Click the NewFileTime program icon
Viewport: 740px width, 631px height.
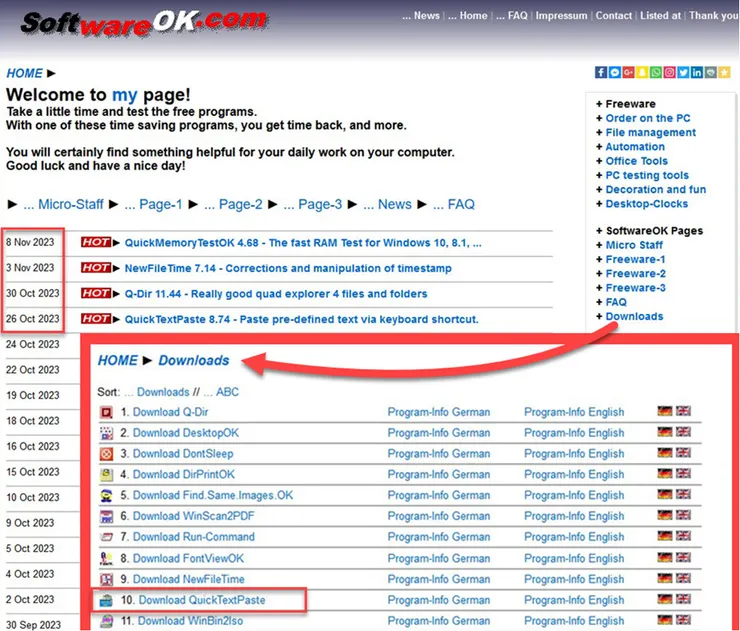point(106,579)
